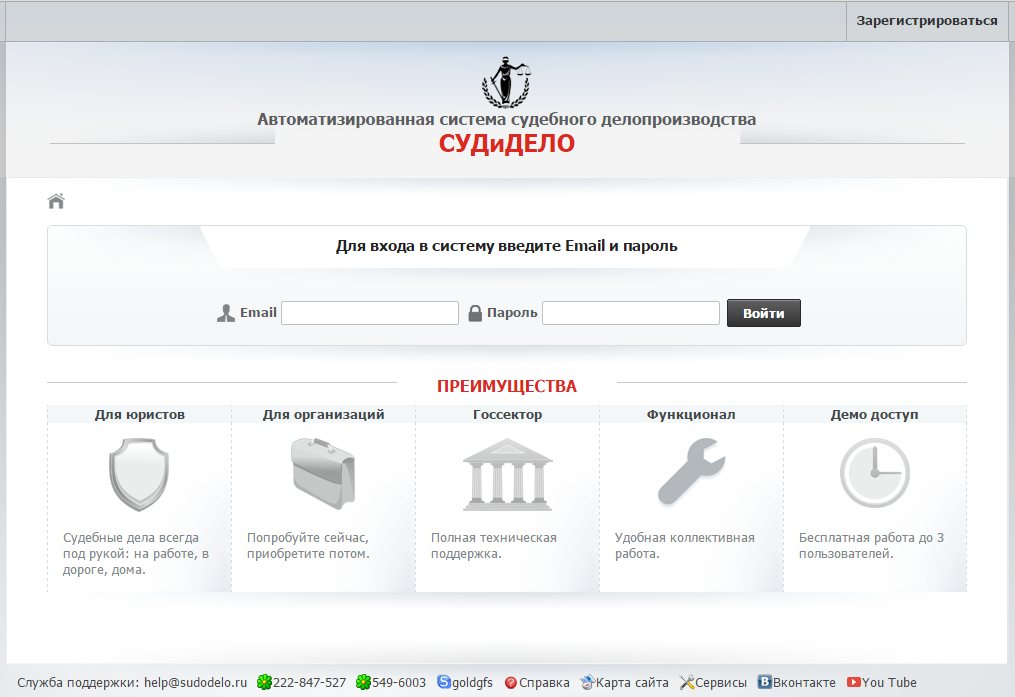The height and width of the screenshot is (697, 1015).
Task: Click the red Справка help icon
Action: click(511, 683)
